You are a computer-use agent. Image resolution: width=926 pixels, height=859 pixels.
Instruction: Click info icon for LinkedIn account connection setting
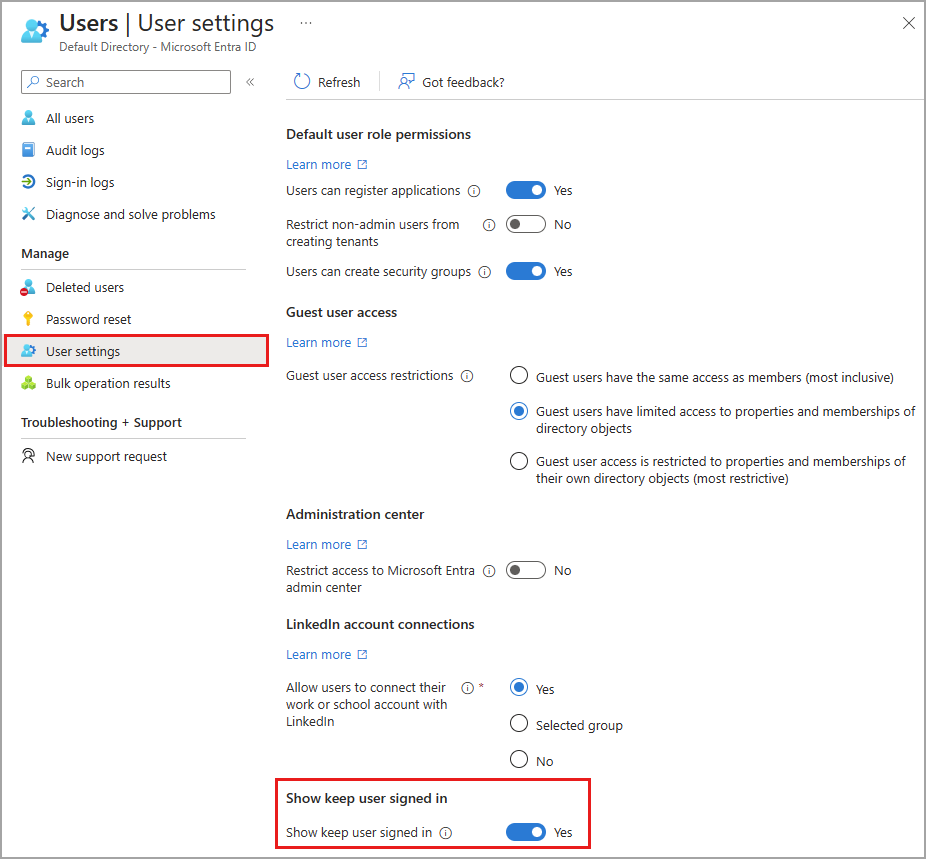[x=468, y=688]
